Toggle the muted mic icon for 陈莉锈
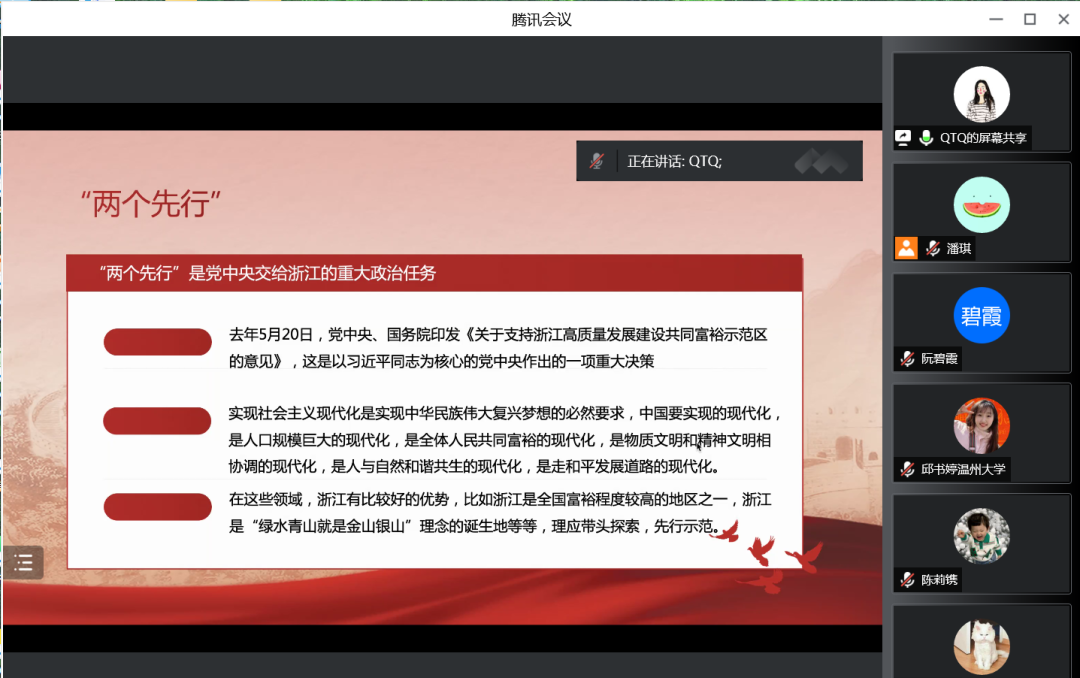Viewport: 1080px width, 678px height. (x=907, y=580)
